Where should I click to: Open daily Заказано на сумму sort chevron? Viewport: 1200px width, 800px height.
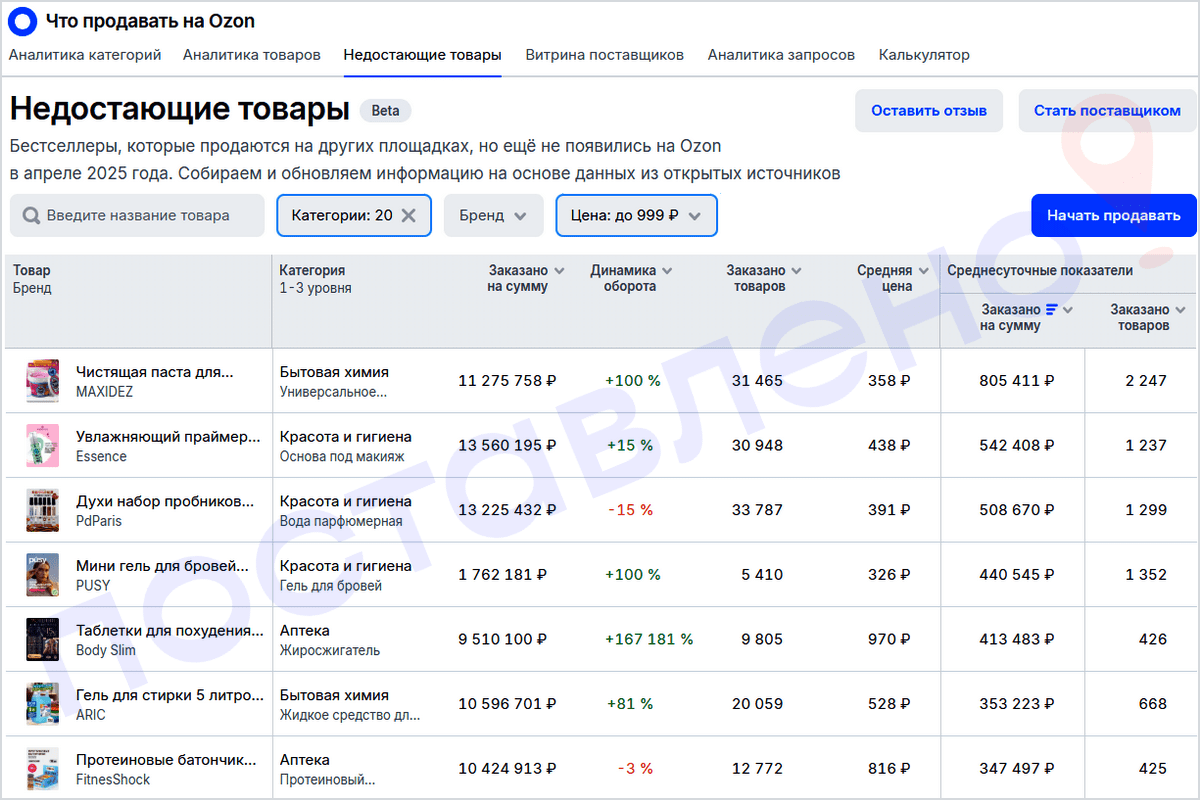(x=1068, y=310)
